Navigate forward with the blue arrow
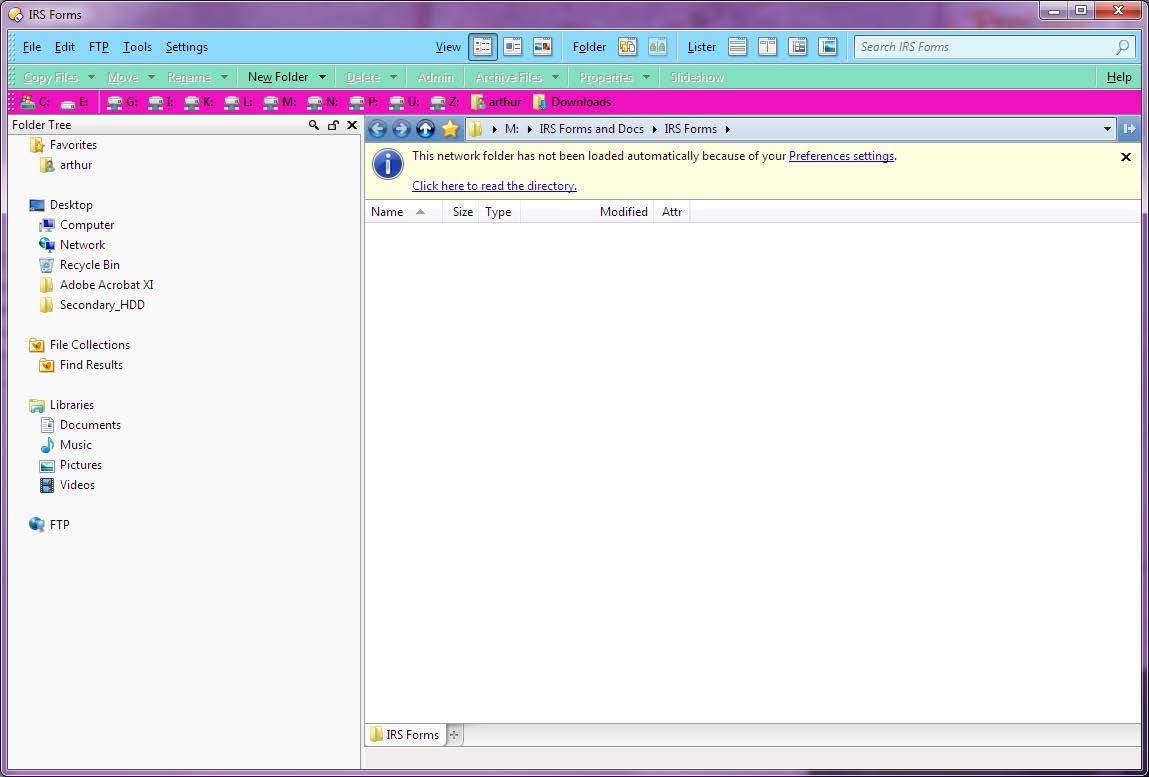The image size is (1149, 777). (401, 129)
